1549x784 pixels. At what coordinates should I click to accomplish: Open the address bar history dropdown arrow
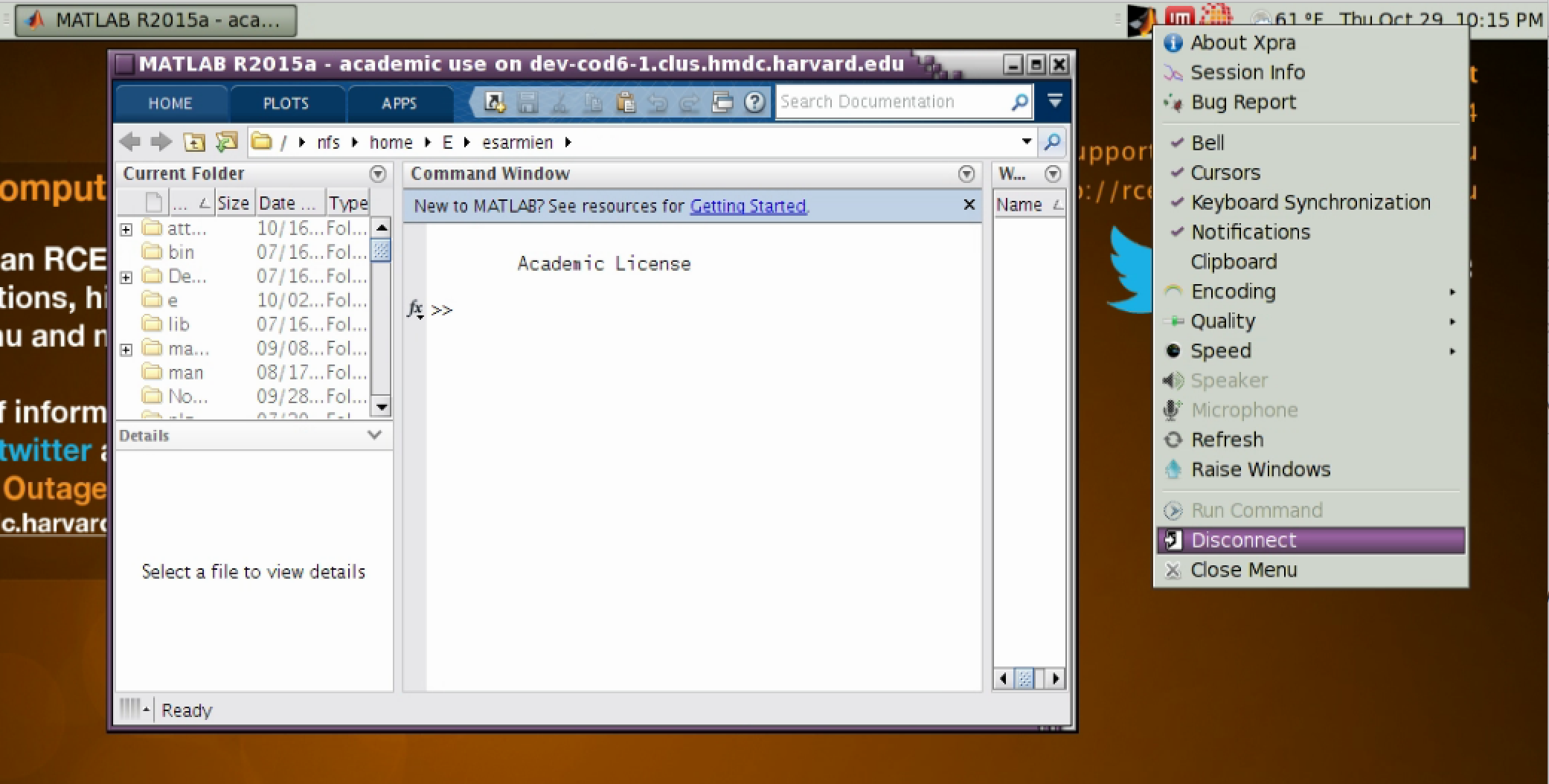click(x=1027, y=141)
